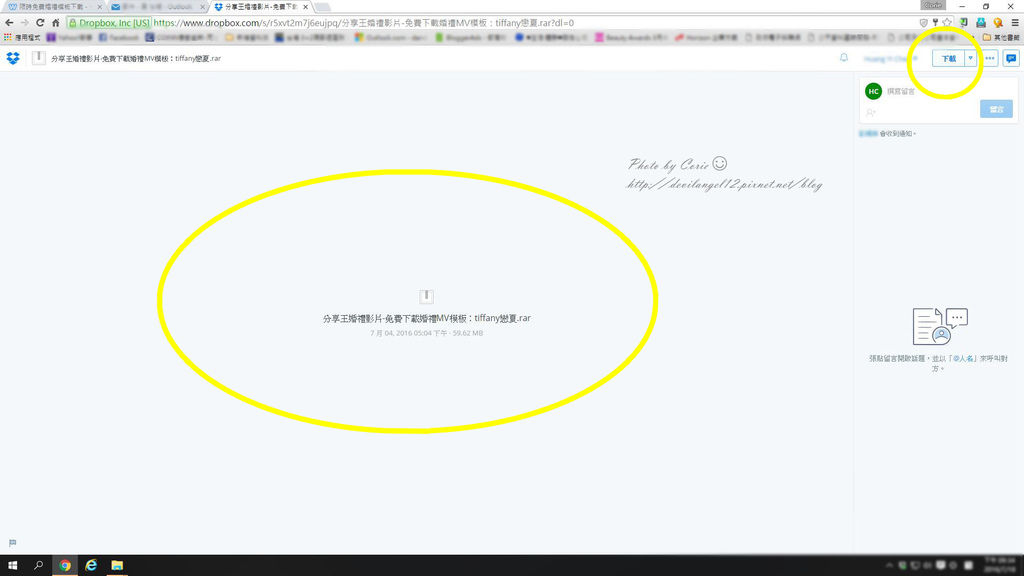Click the blue extension icon in the Chrome toolbar
This screenshot has width=1024, height=576.
click(x=981, y=23)
